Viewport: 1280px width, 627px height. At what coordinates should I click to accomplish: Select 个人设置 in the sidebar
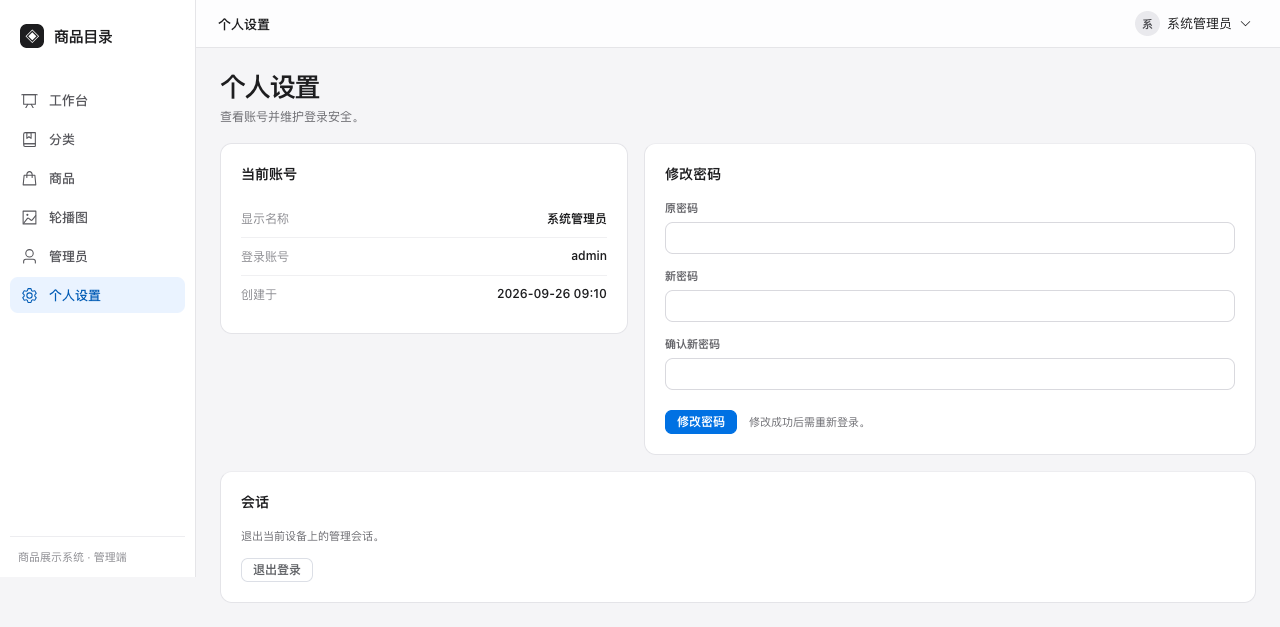click(x=97, y=295)
